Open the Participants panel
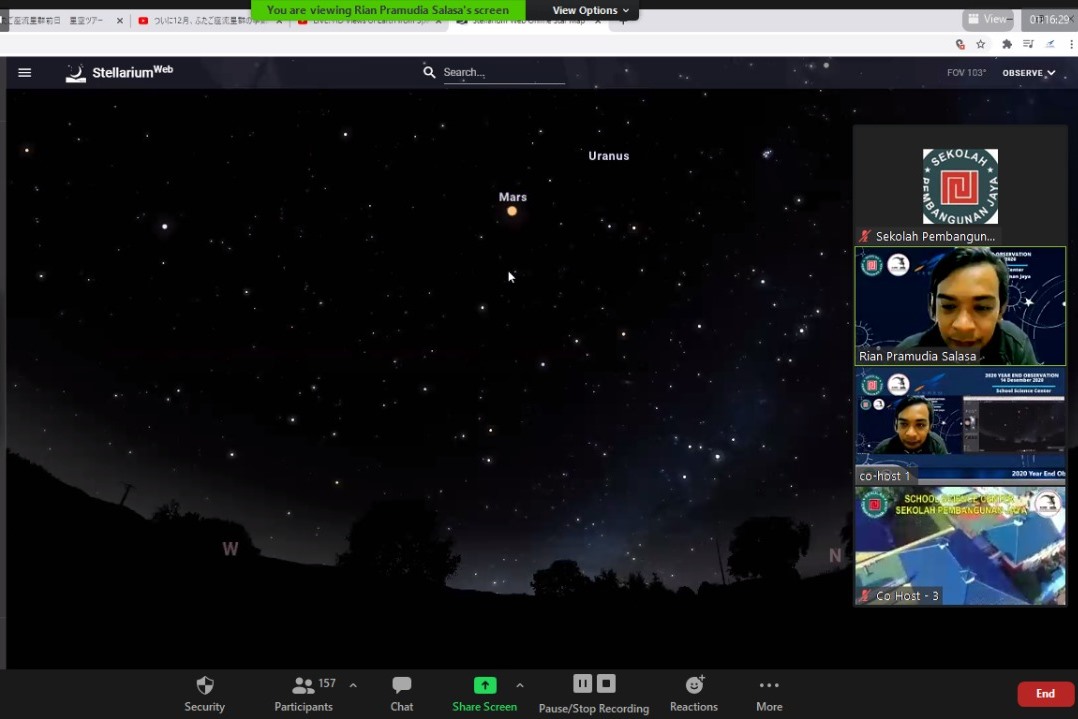This screenshot has height=719, width=1078. [x=304, y=686]
